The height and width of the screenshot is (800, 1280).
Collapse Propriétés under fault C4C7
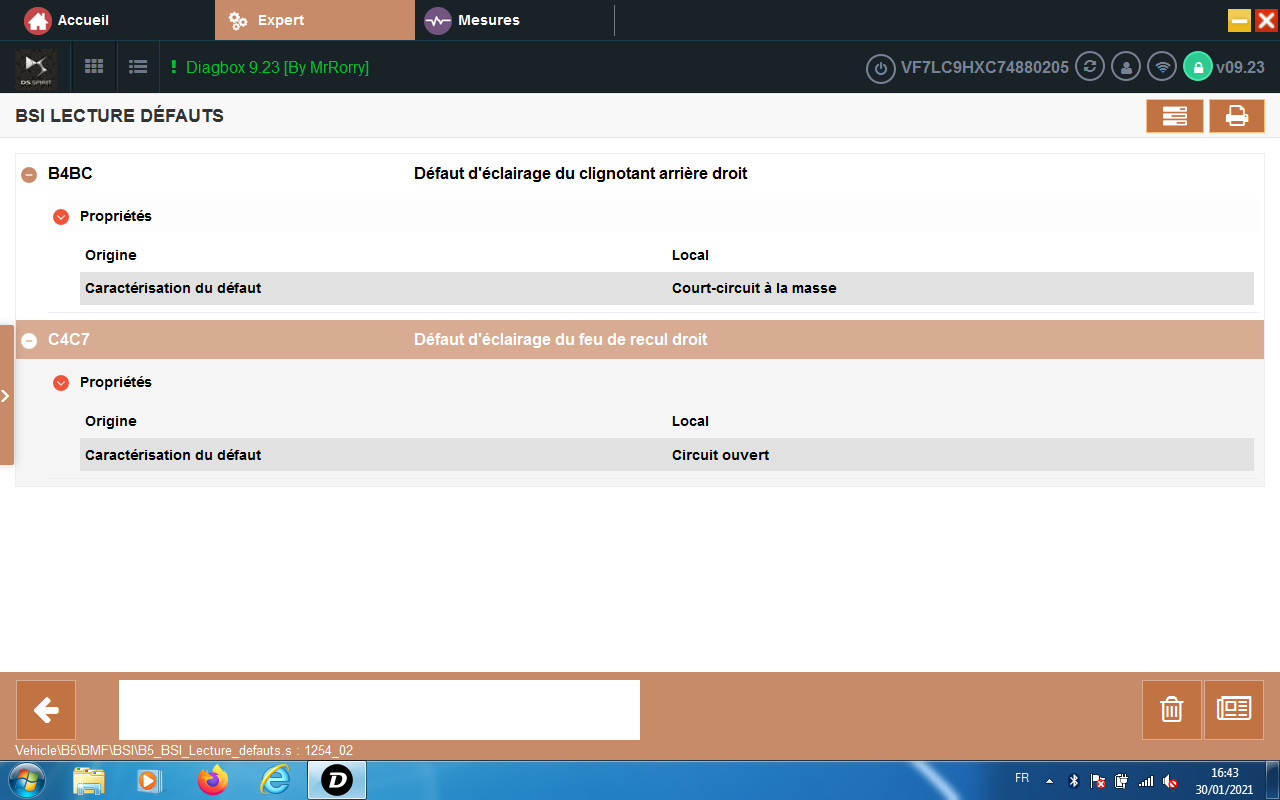(x=61, y=382)
